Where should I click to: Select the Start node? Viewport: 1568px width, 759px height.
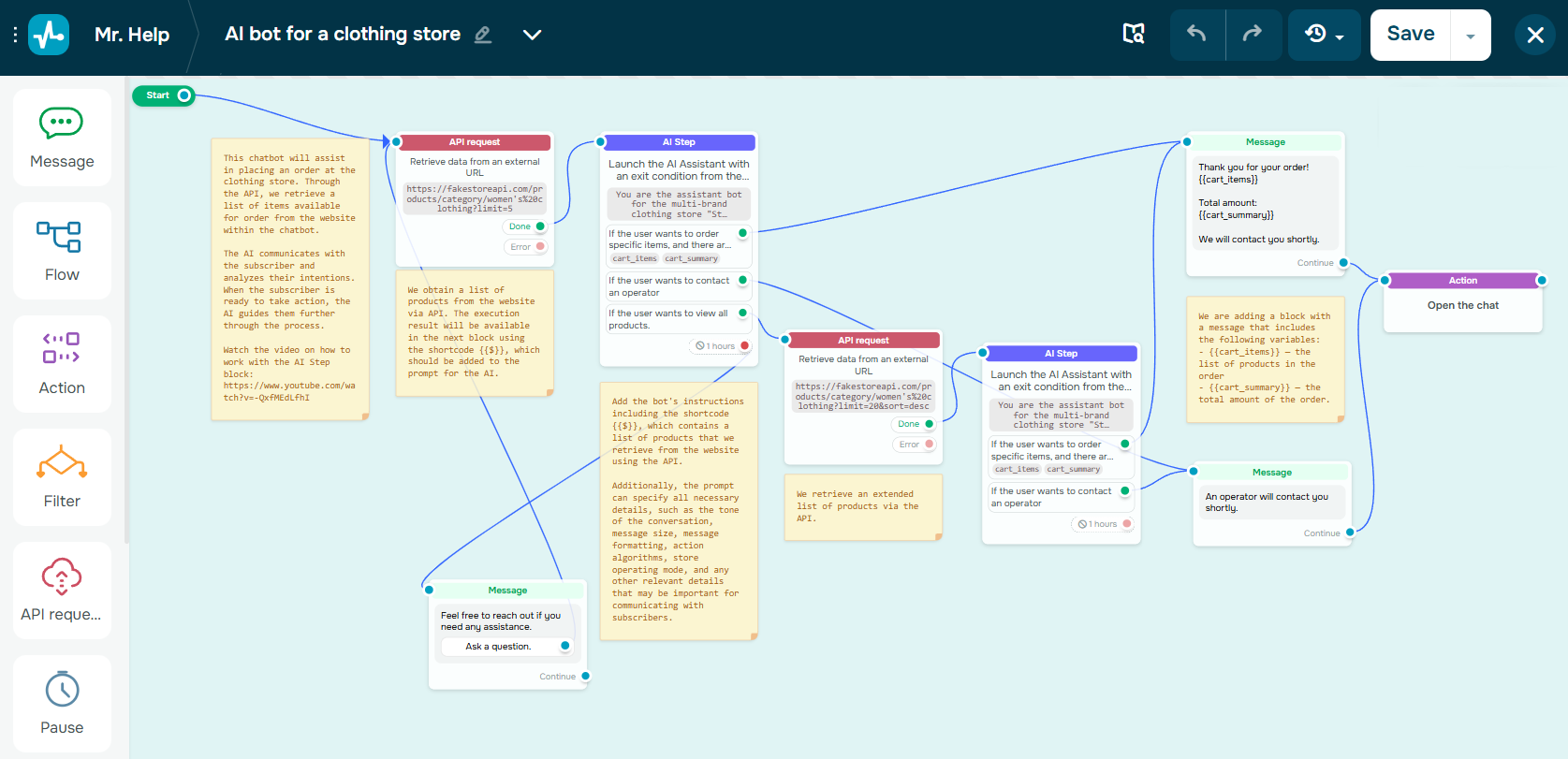(164, 95)
